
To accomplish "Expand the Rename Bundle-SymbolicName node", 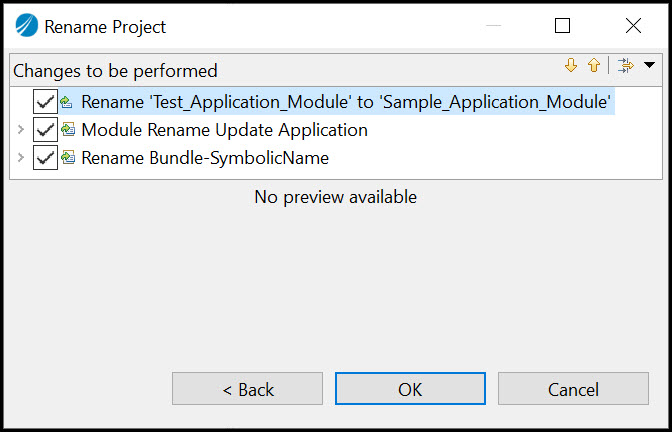I will 20,158.
